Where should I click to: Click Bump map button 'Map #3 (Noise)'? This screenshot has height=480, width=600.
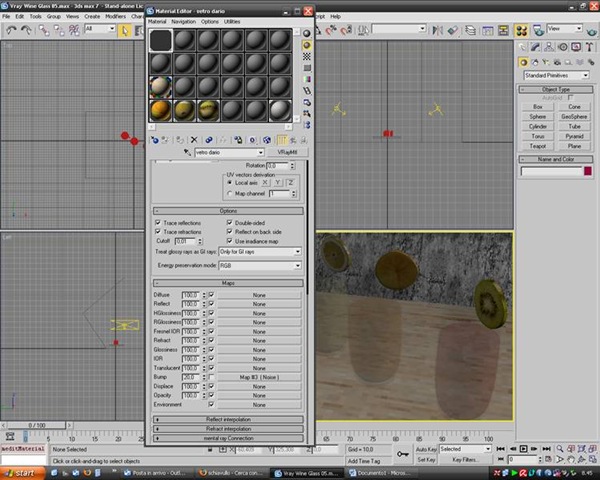[x=259, y=377]
